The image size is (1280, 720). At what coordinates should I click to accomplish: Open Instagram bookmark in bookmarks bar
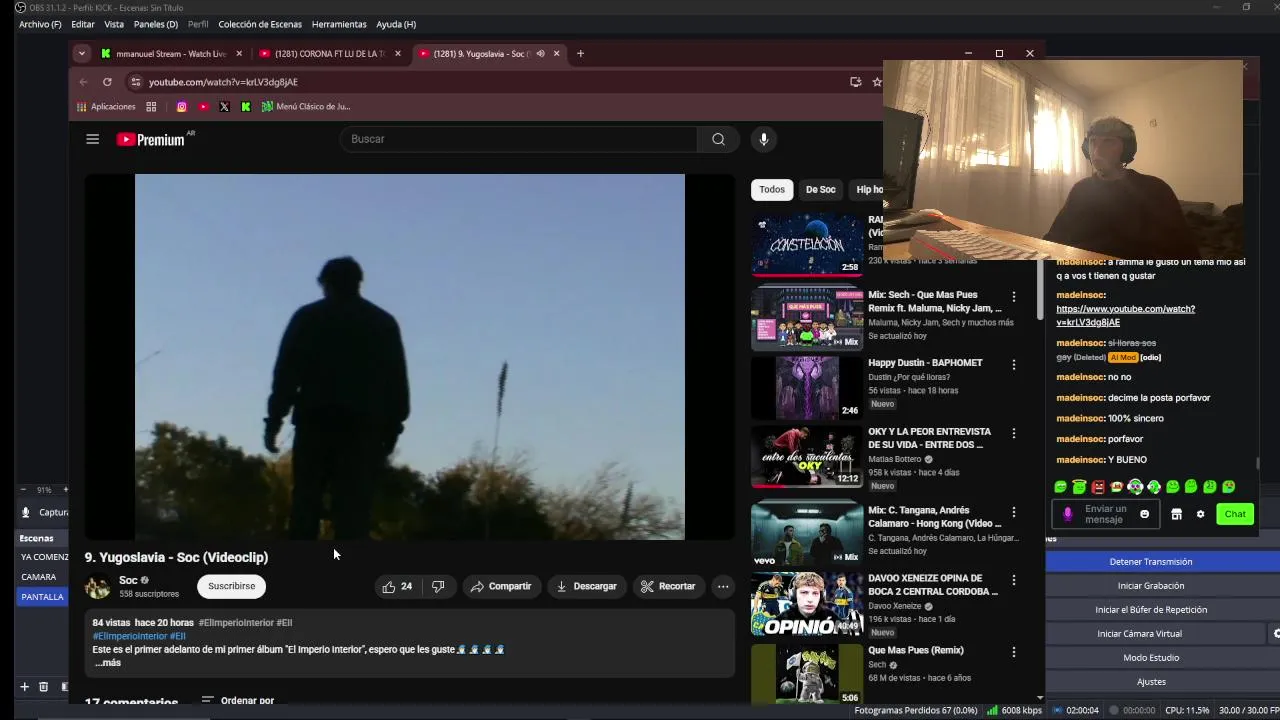point(181,106)
